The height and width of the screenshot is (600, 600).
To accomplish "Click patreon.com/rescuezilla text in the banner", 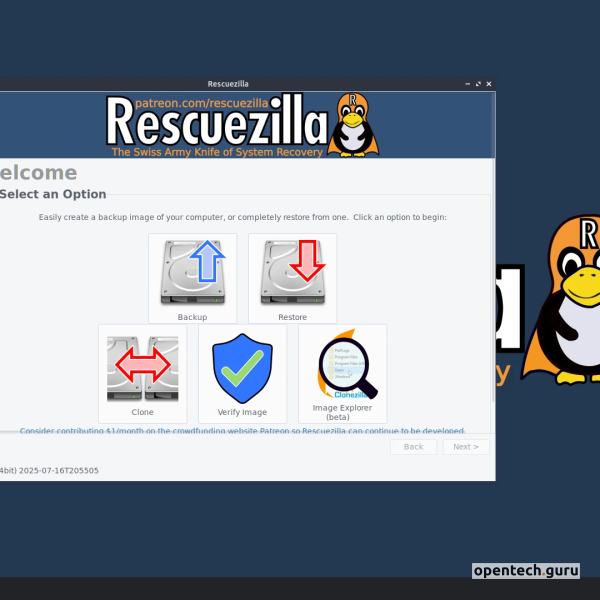I will 202,103.
